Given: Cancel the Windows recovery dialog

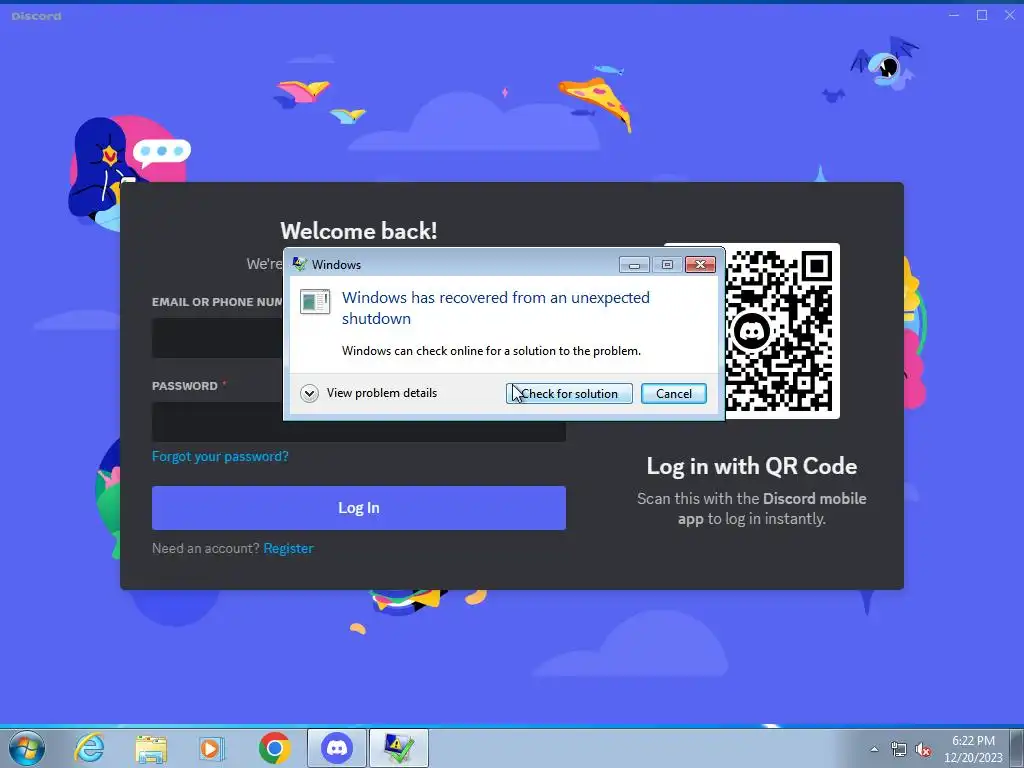Looking at the screenshot, I should pyautogui.click(x=673, y=393).
